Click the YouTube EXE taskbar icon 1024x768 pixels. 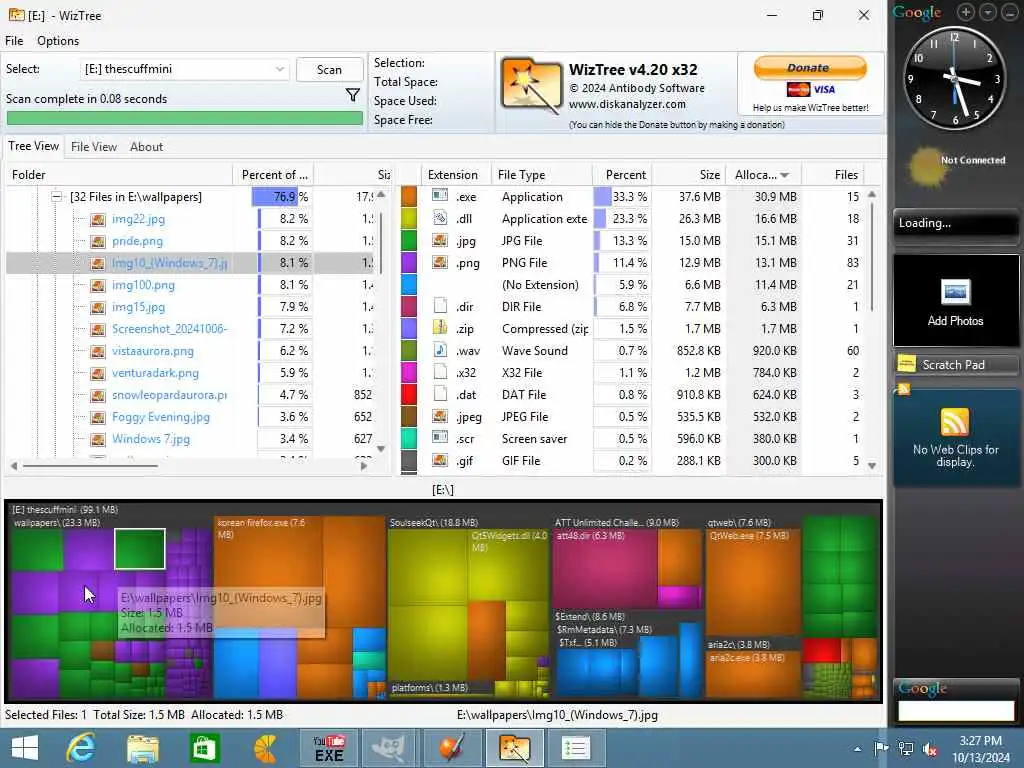point(328,748)
